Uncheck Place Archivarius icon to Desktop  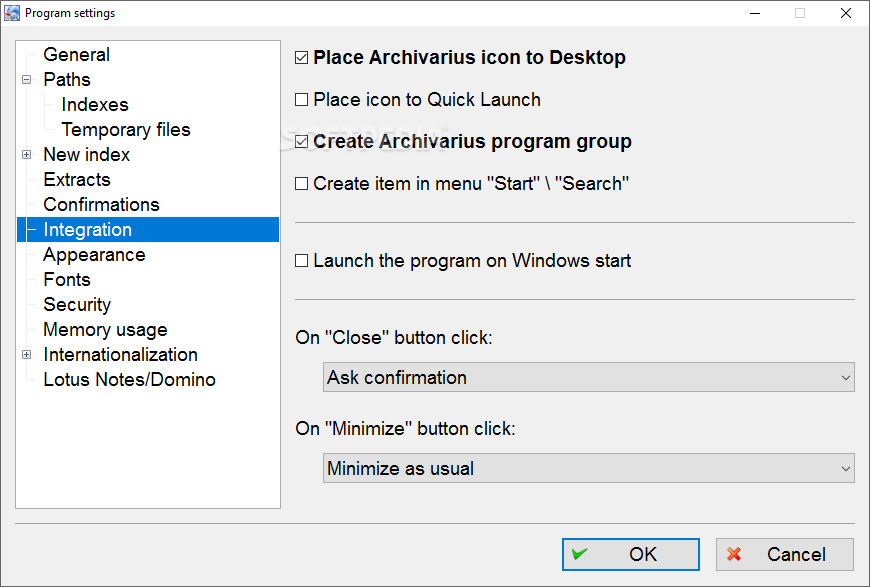[x=301, y=58]
